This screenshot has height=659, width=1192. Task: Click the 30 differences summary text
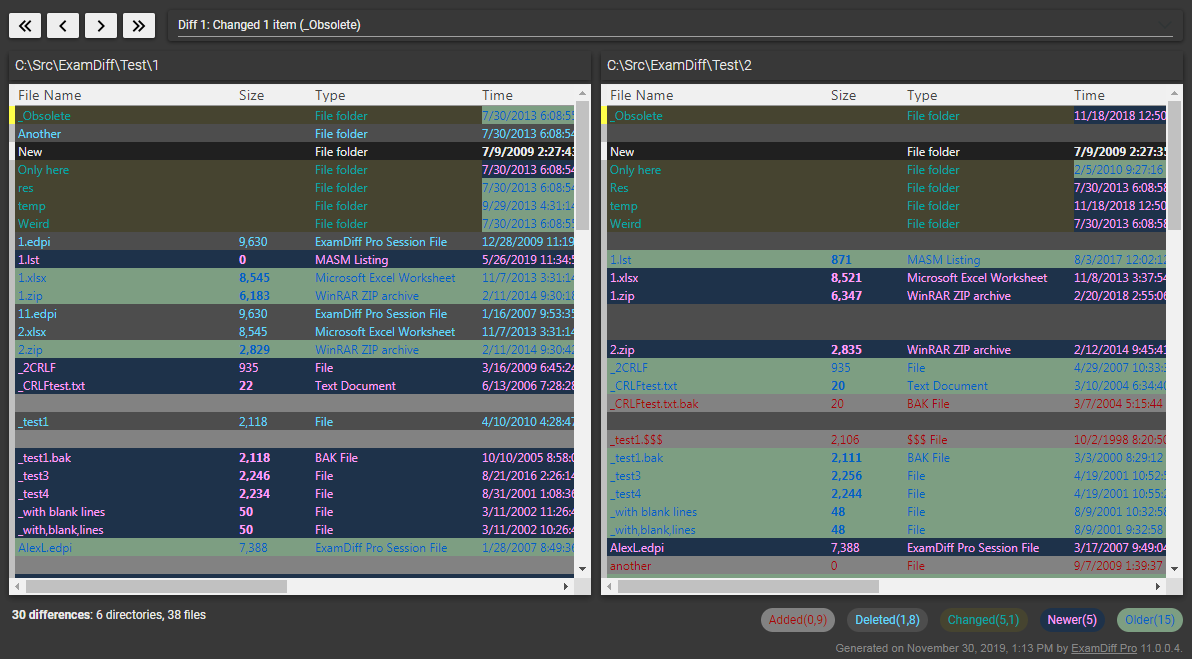pos(109,615)
